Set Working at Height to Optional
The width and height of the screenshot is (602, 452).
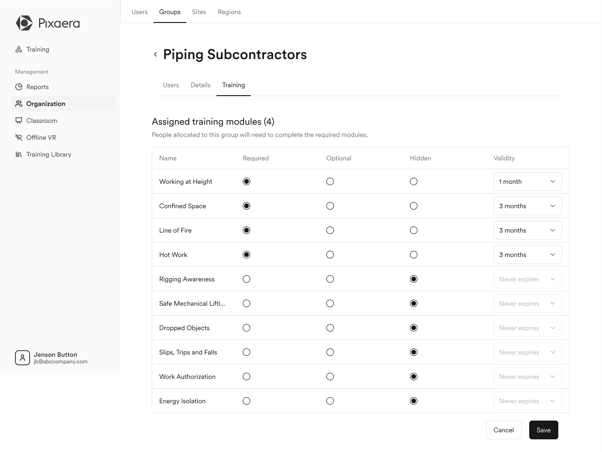[330, 182]
